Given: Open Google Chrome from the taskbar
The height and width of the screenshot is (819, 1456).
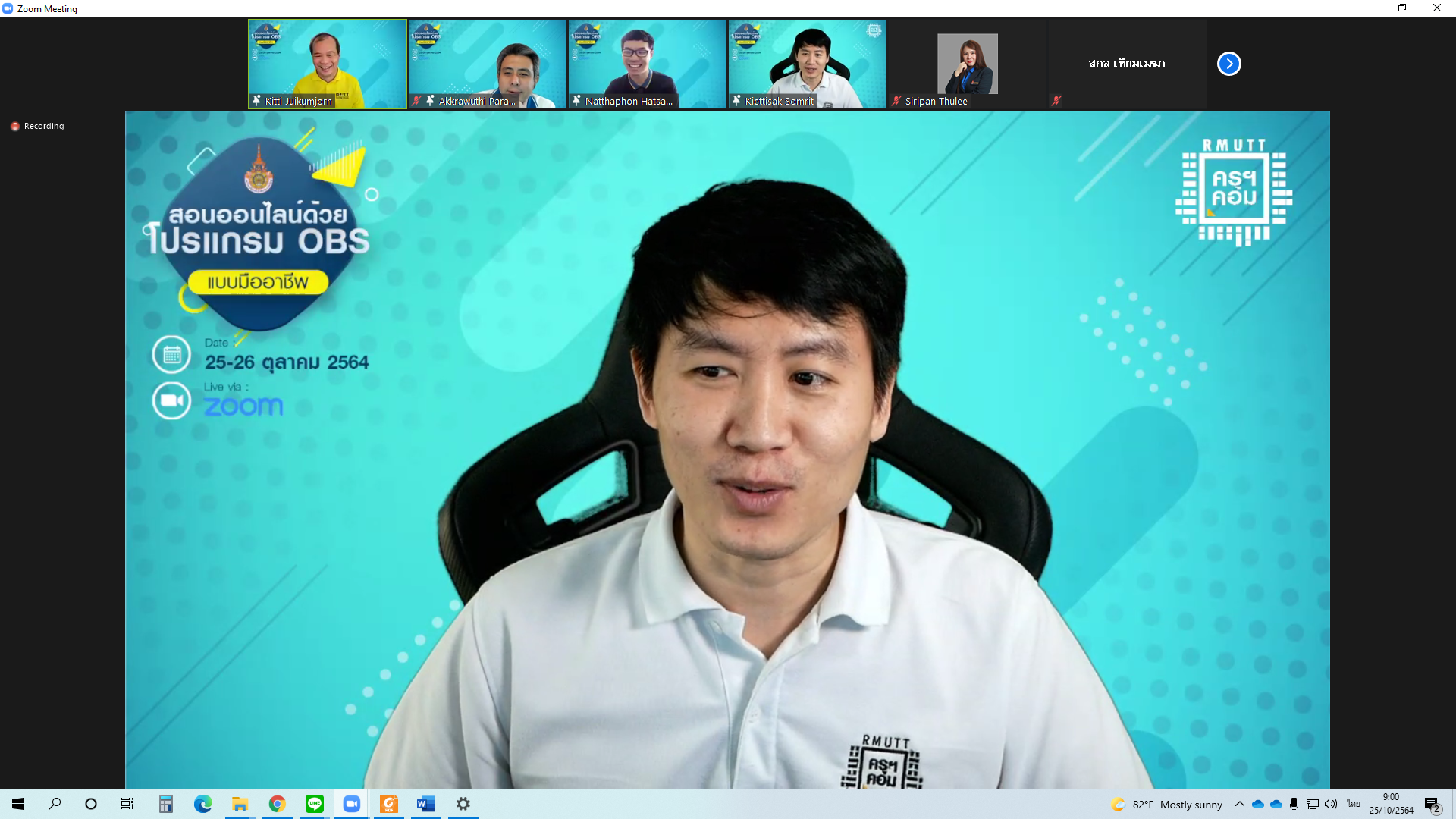Looking at the screenshot, I should (x=278, y=804).
